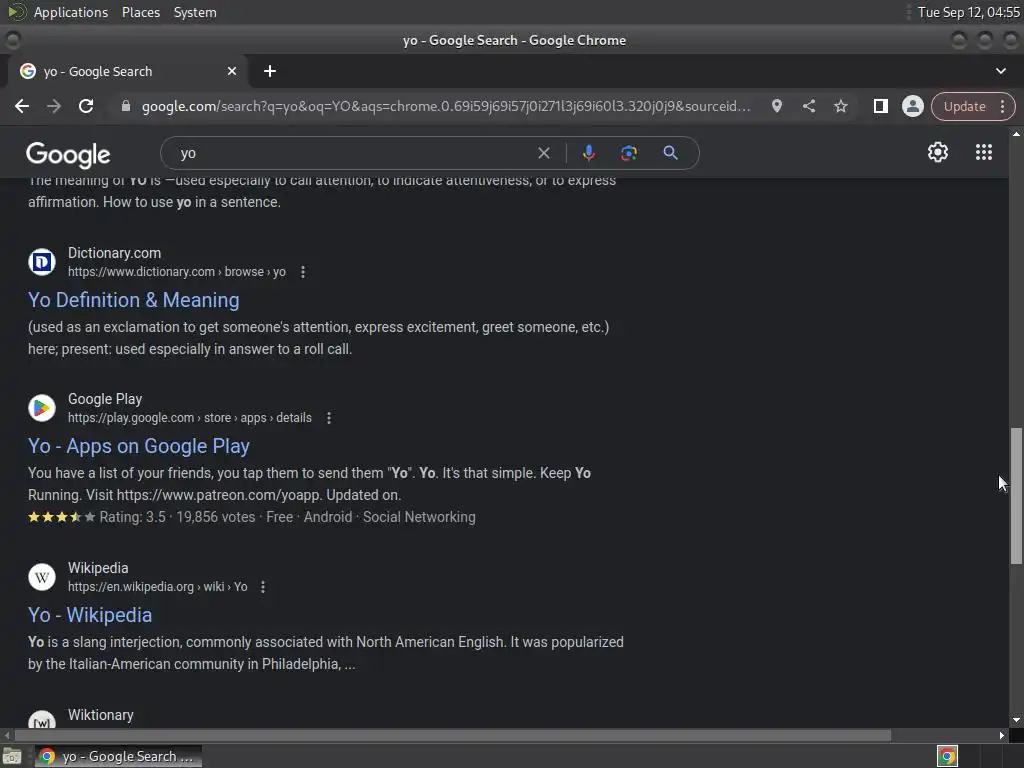
Task: Click the Google logo to go home
Action: (68, 155)
